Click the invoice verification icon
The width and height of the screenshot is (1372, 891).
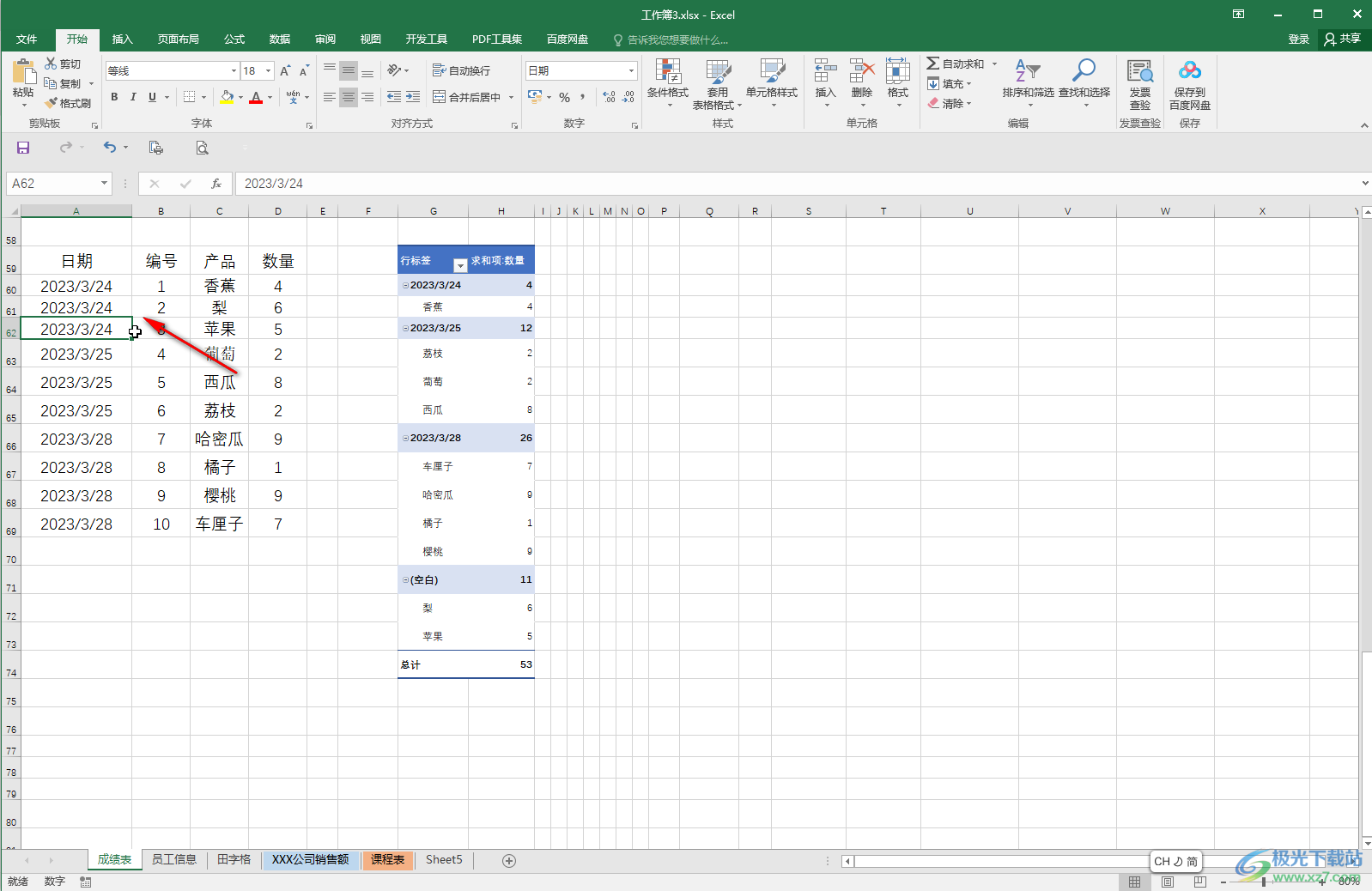(1140, 71)
